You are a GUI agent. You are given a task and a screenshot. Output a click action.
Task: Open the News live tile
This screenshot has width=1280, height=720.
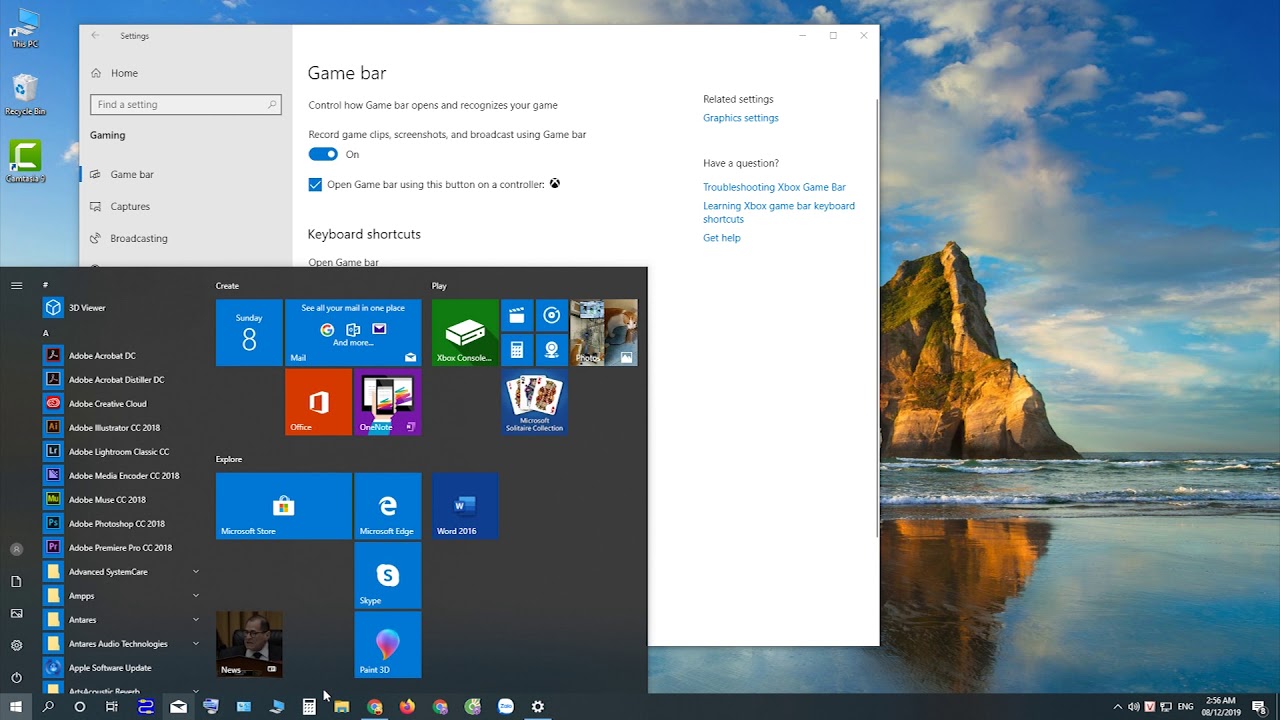click(x=249, y=645)
